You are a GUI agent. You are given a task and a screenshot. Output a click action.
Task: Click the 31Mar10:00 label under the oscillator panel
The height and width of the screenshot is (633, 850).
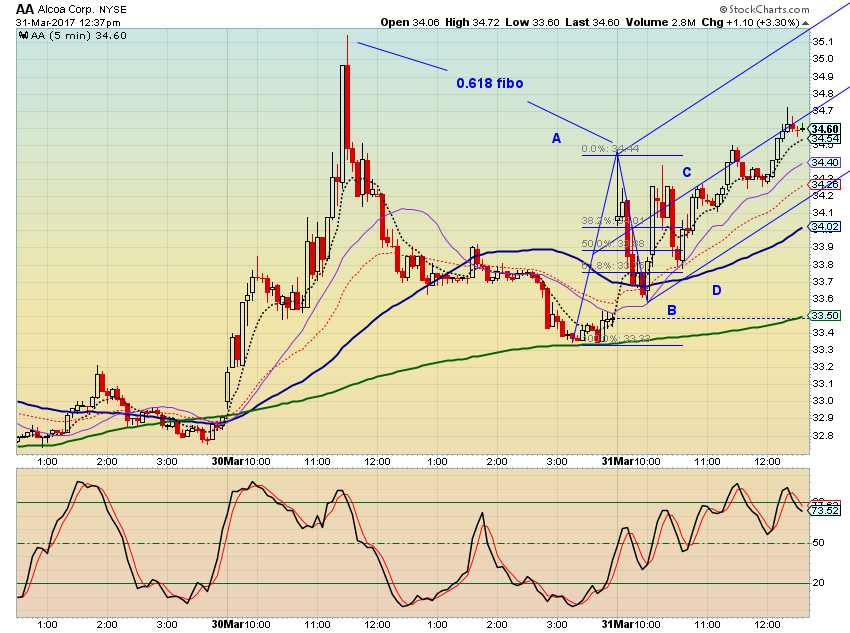point(631,624)
